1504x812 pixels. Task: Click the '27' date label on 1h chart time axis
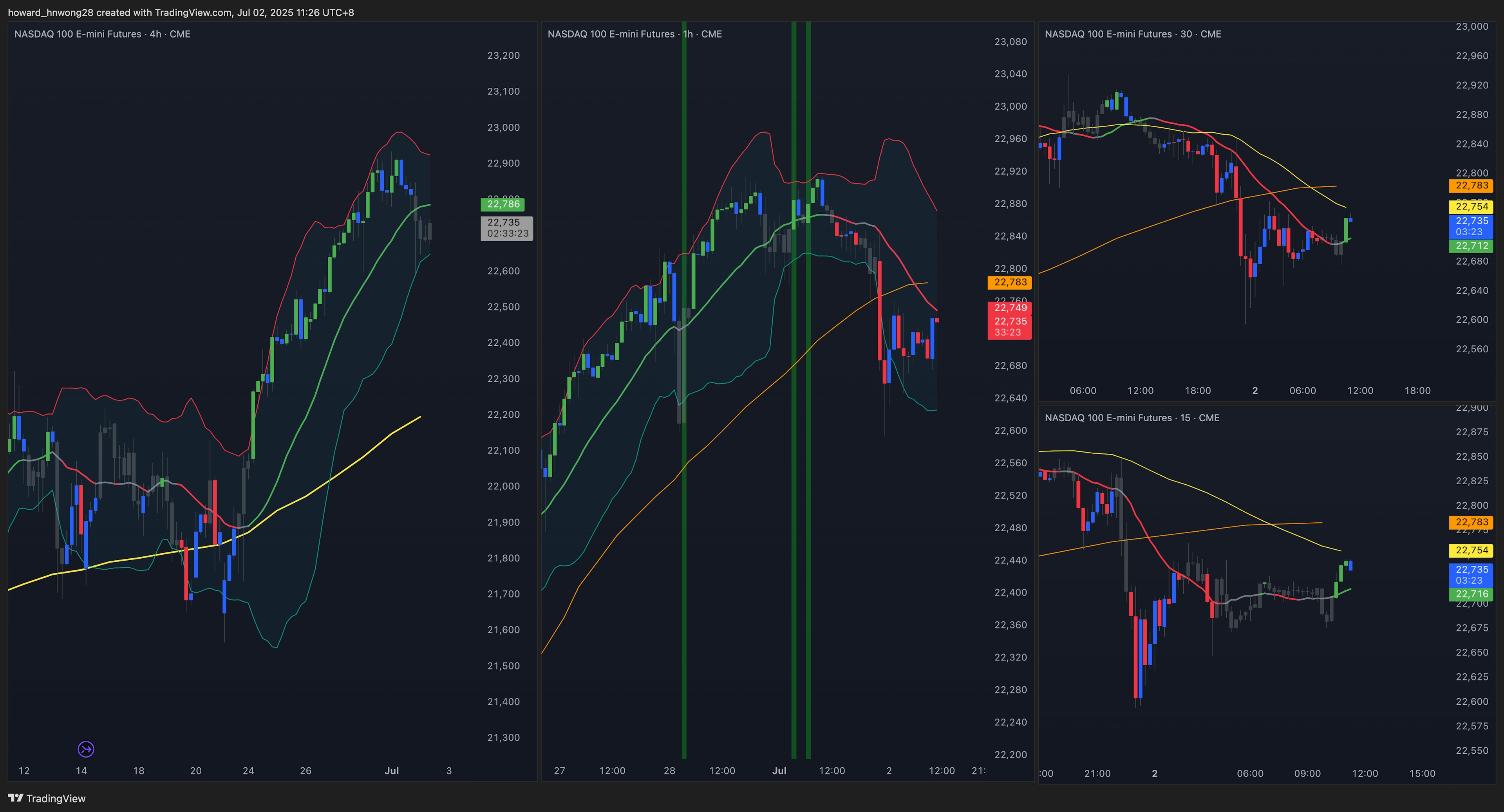click(x=559, y=771)
